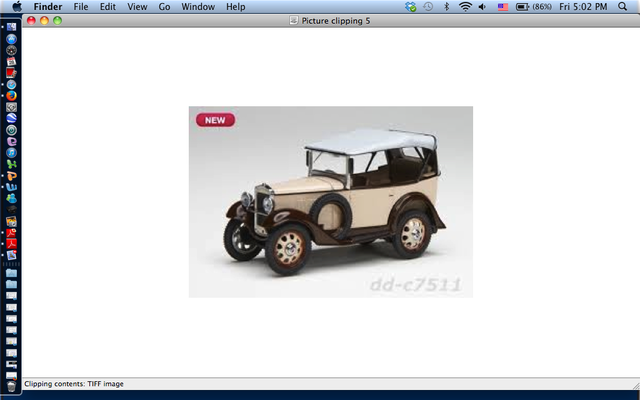
Task: Click the picture clipping document icon in title bar
Action: pyautogui.click(x=293, y=20)
